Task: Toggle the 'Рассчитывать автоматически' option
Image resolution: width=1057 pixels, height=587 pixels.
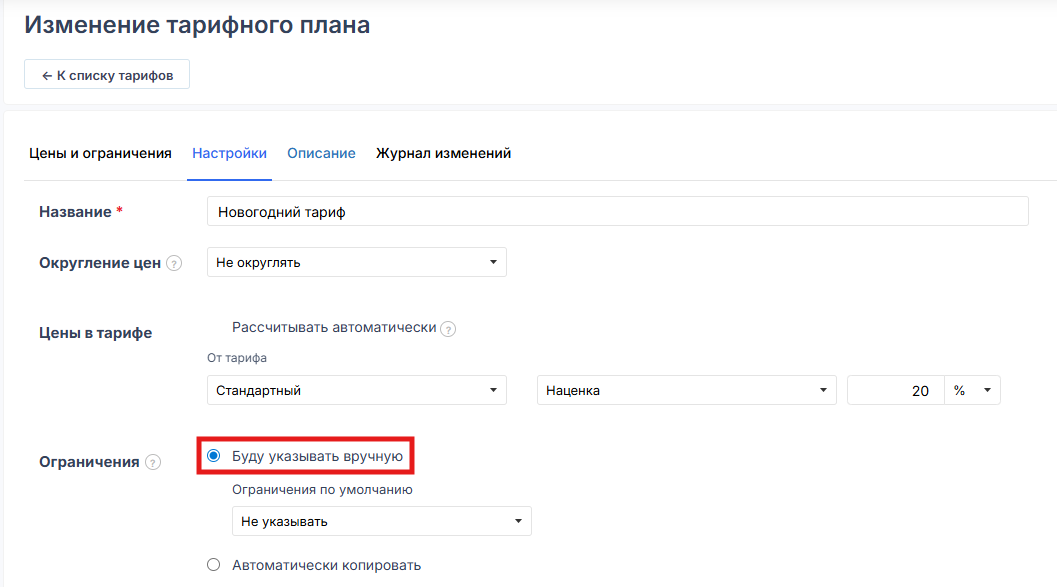Action: tap(334, 328)
